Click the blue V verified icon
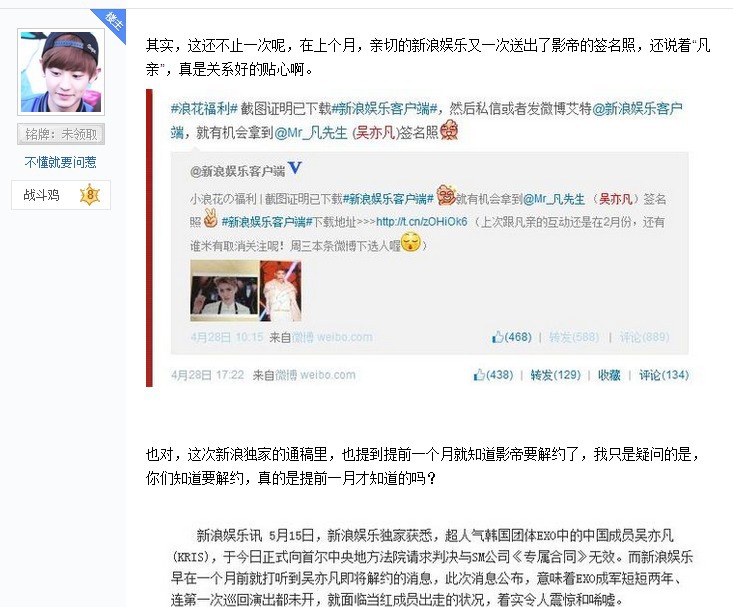This screenshot has height=607, width=733. (x=295, y=167)
